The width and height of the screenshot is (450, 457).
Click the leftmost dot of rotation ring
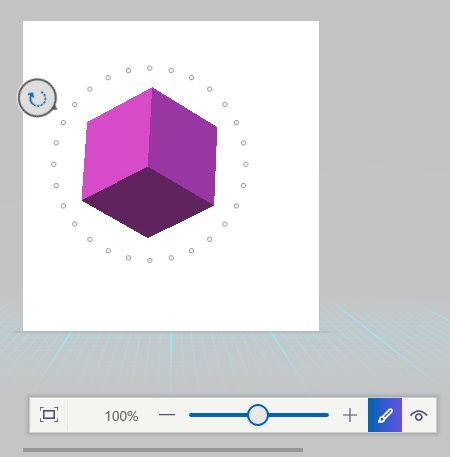pyautogui.click(x=54, y=164)
